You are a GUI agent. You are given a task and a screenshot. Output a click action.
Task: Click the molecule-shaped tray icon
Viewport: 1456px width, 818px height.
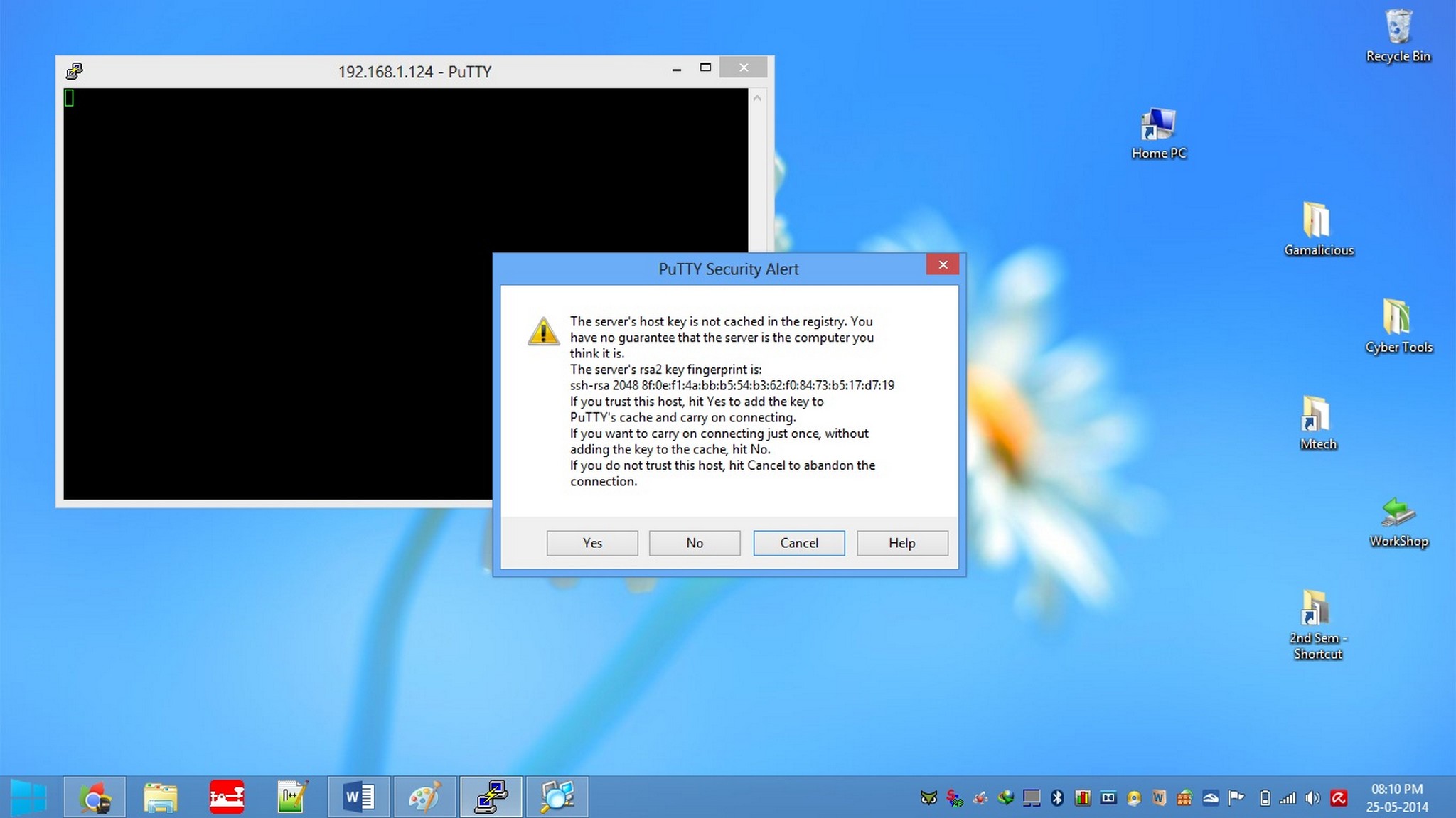tap(980, 798)
